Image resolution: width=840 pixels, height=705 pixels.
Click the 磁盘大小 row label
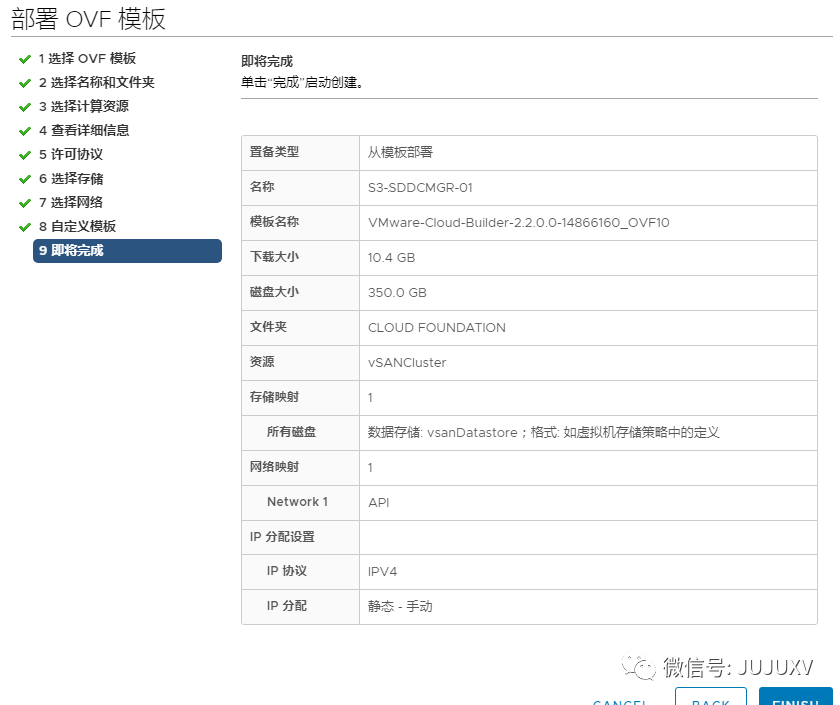click(x=274, y=292)
